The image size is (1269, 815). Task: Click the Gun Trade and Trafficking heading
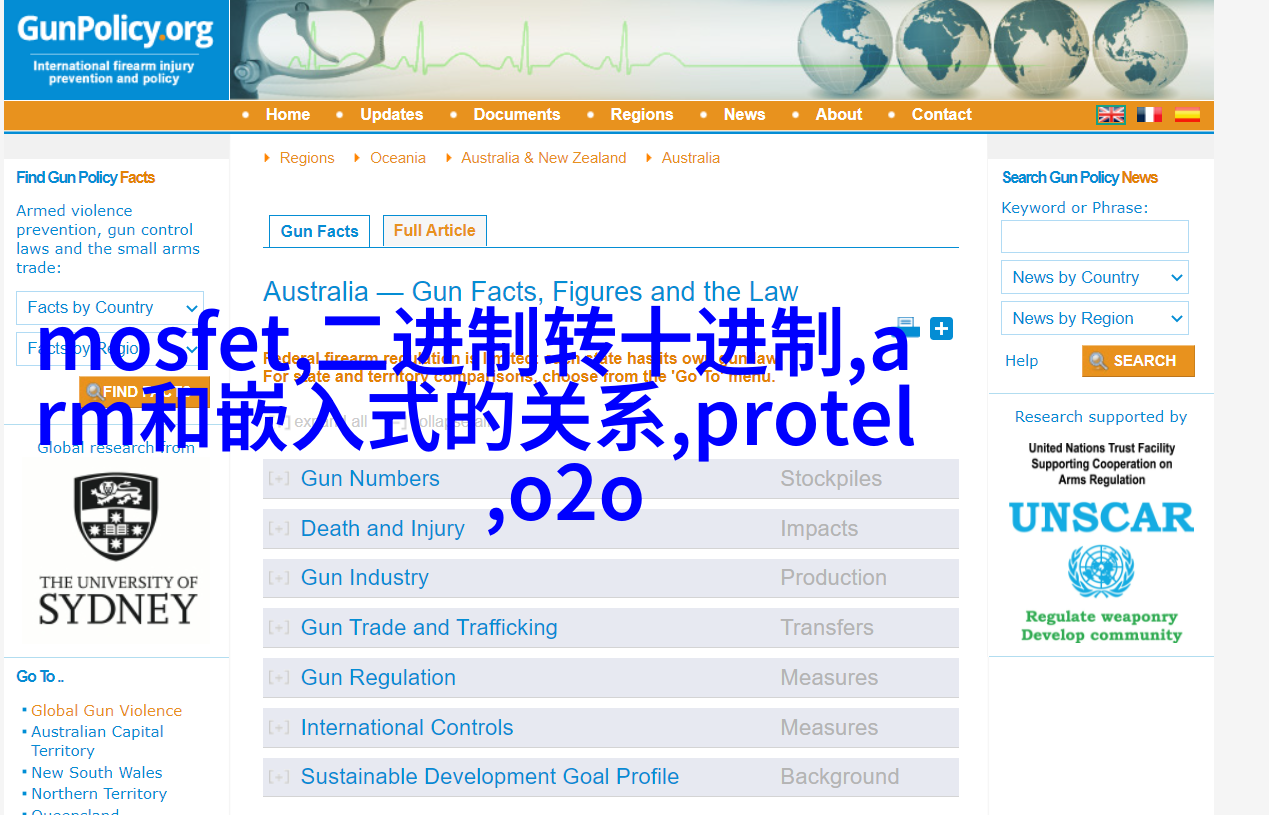[x=429, y=628]
